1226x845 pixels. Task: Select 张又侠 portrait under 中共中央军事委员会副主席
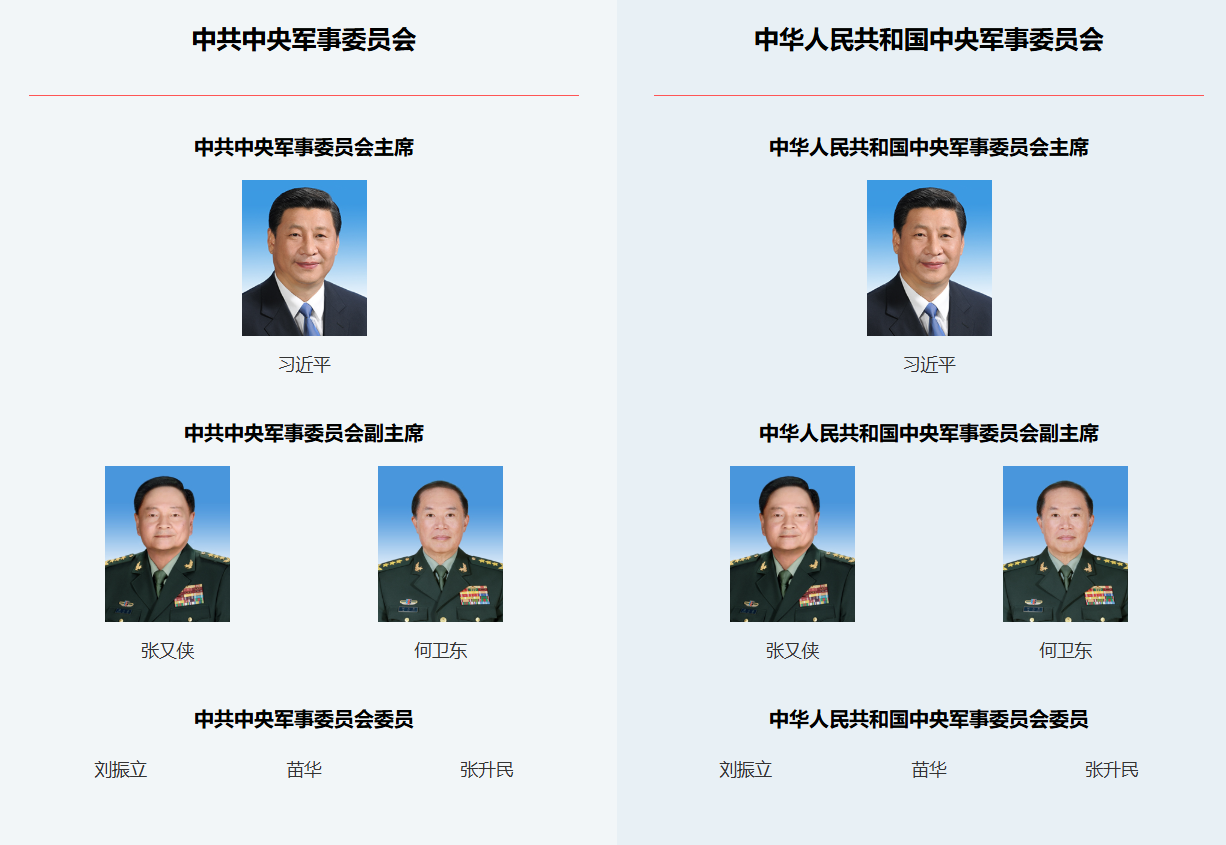coord(167,544)
